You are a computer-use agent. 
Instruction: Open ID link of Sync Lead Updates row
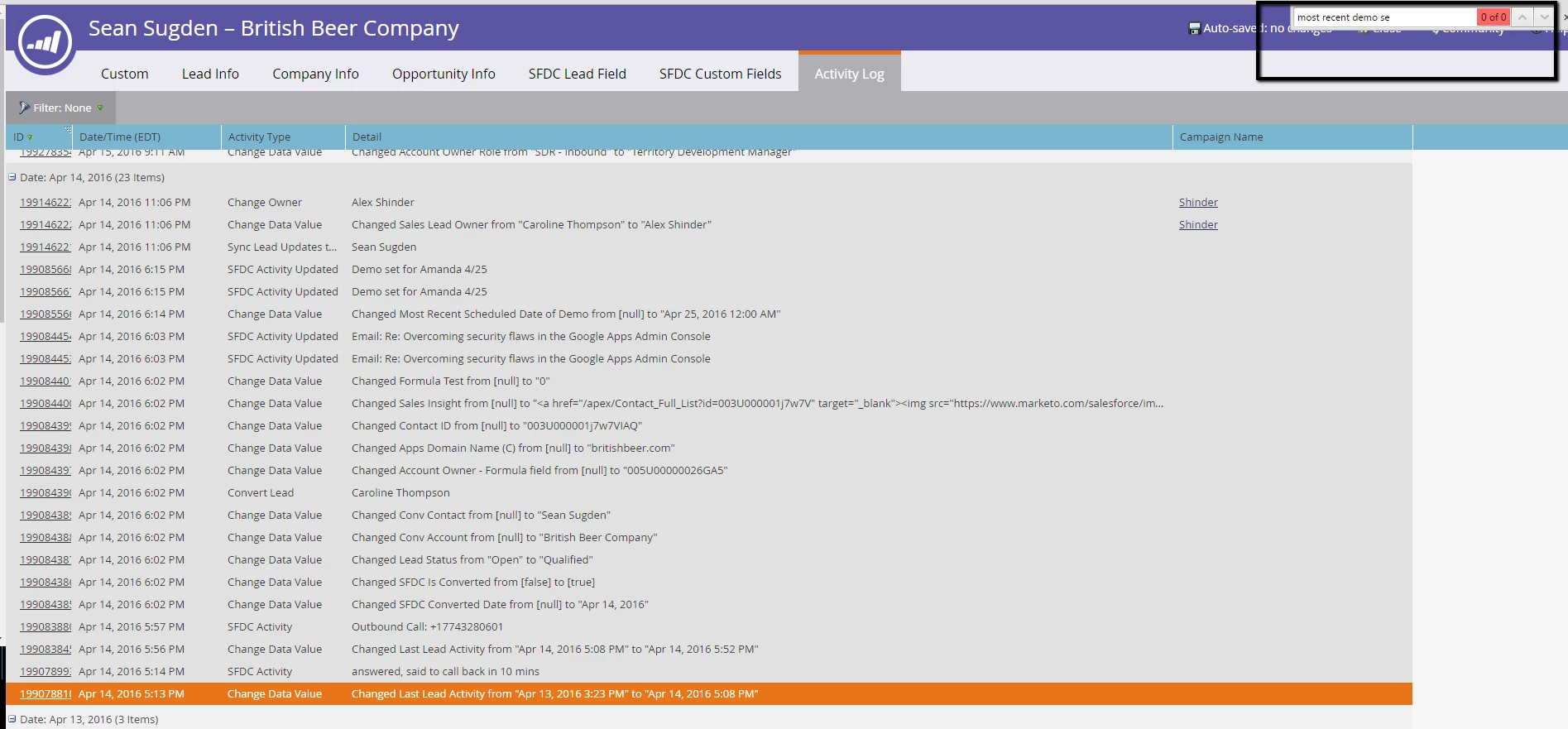46,247
